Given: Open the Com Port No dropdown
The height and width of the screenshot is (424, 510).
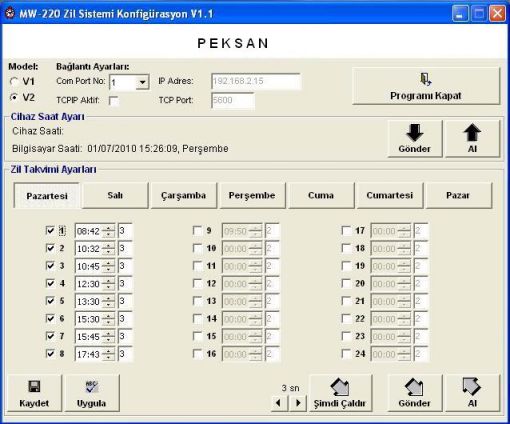Looking at the screenshot, I should coord(143,82).
